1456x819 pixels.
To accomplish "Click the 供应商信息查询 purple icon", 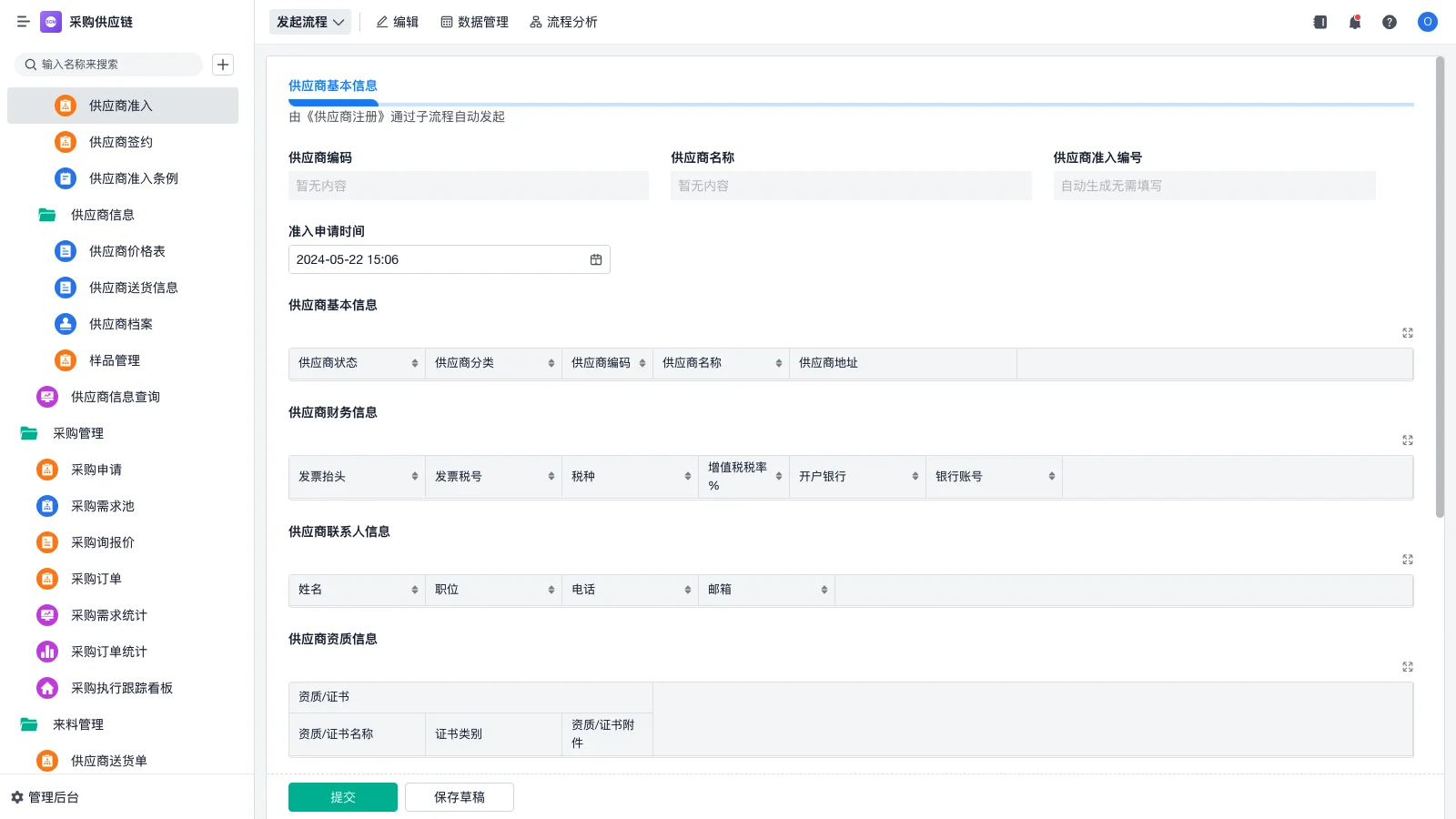I will [x=47, y=397].
